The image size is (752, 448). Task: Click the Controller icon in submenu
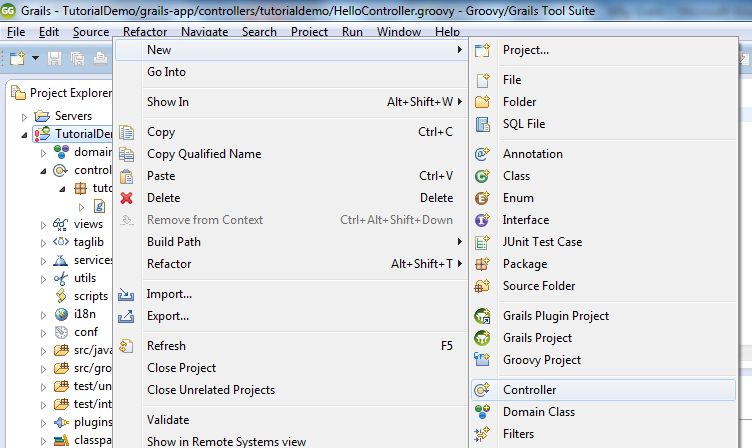click(482, 390)
